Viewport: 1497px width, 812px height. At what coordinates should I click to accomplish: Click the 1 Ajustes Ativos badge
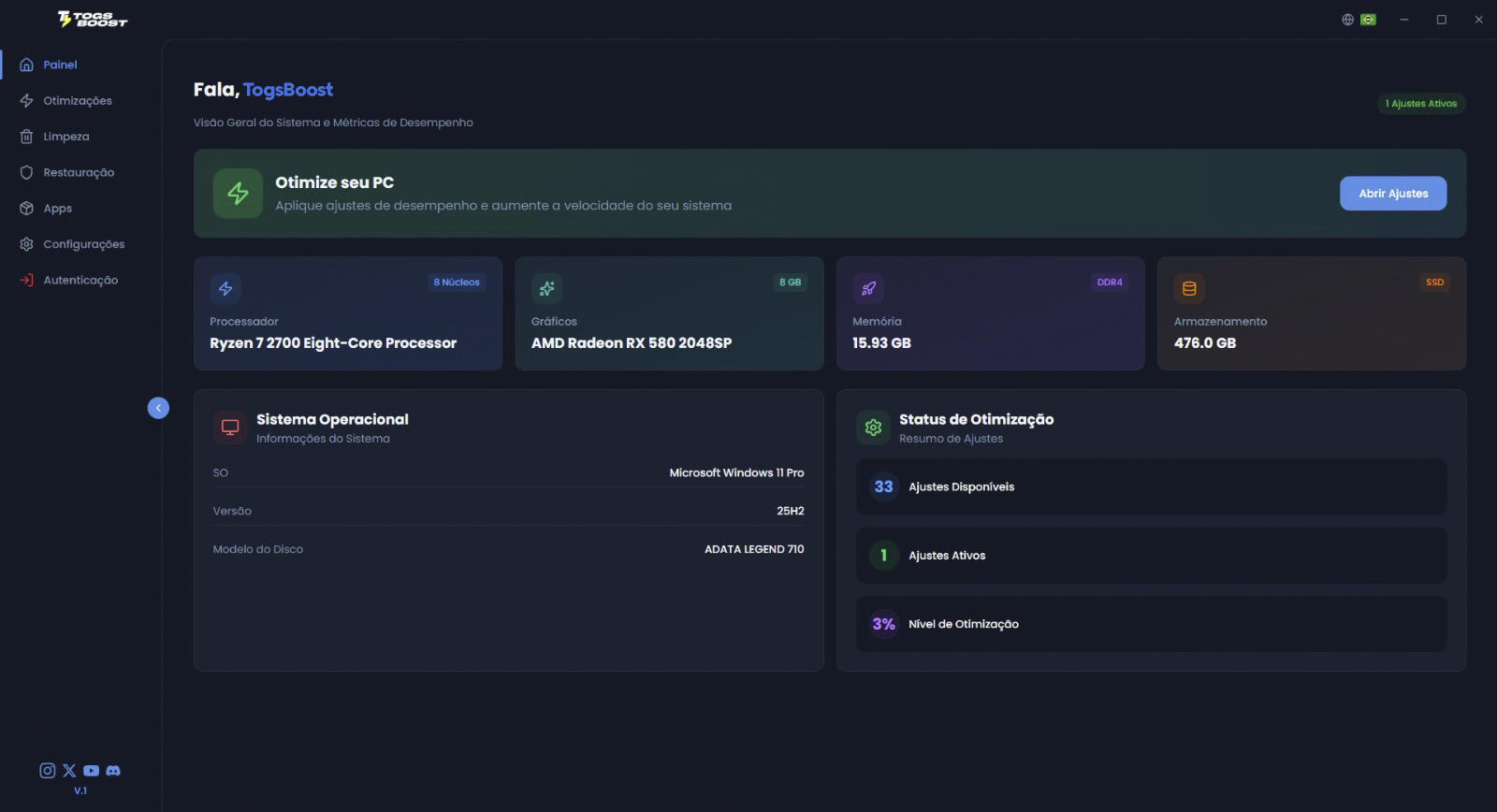(x=1421, y=104)
